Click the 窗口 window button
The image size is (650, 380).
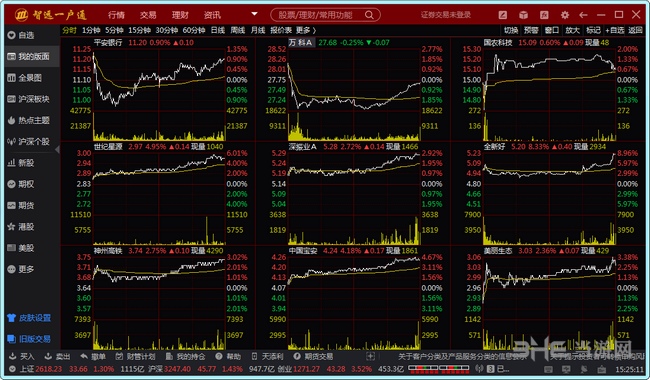(551, 30)
